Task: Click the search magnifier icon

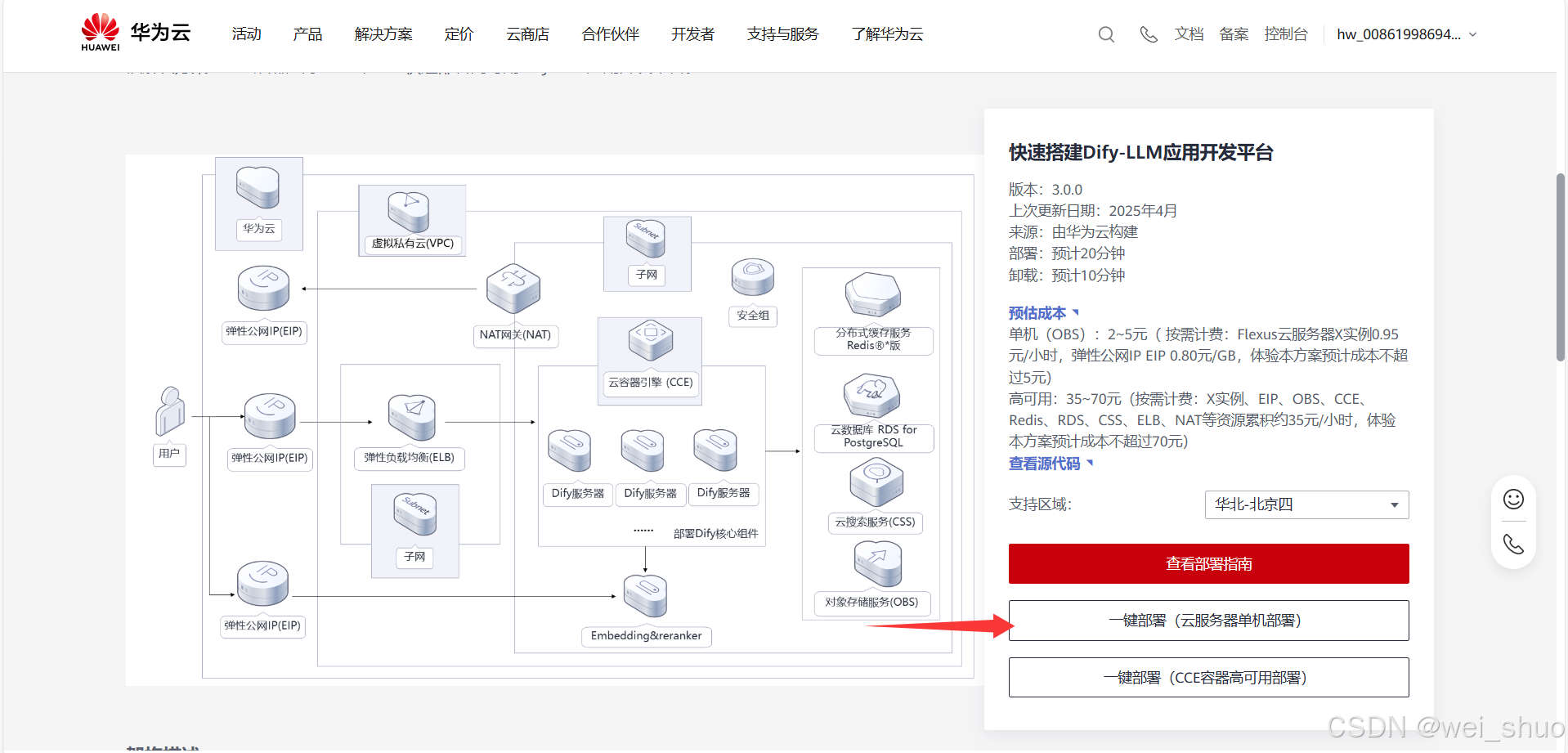Action: click(x=1106, y=34)
